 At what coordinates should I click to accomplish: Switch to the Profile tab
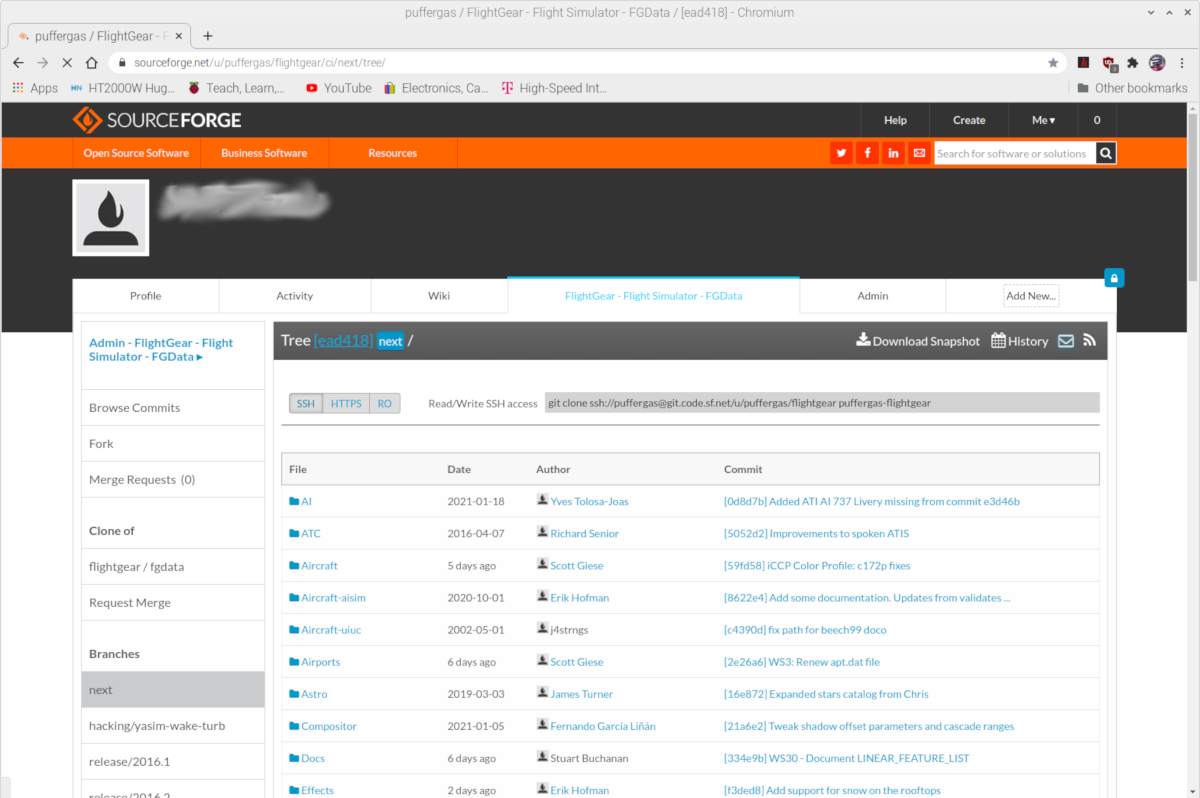coord(146,296)
